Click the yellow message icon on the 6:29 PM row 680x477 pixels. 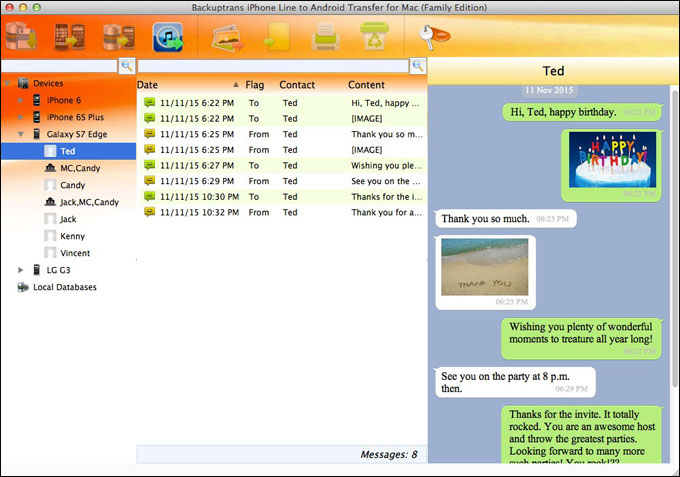149,180
